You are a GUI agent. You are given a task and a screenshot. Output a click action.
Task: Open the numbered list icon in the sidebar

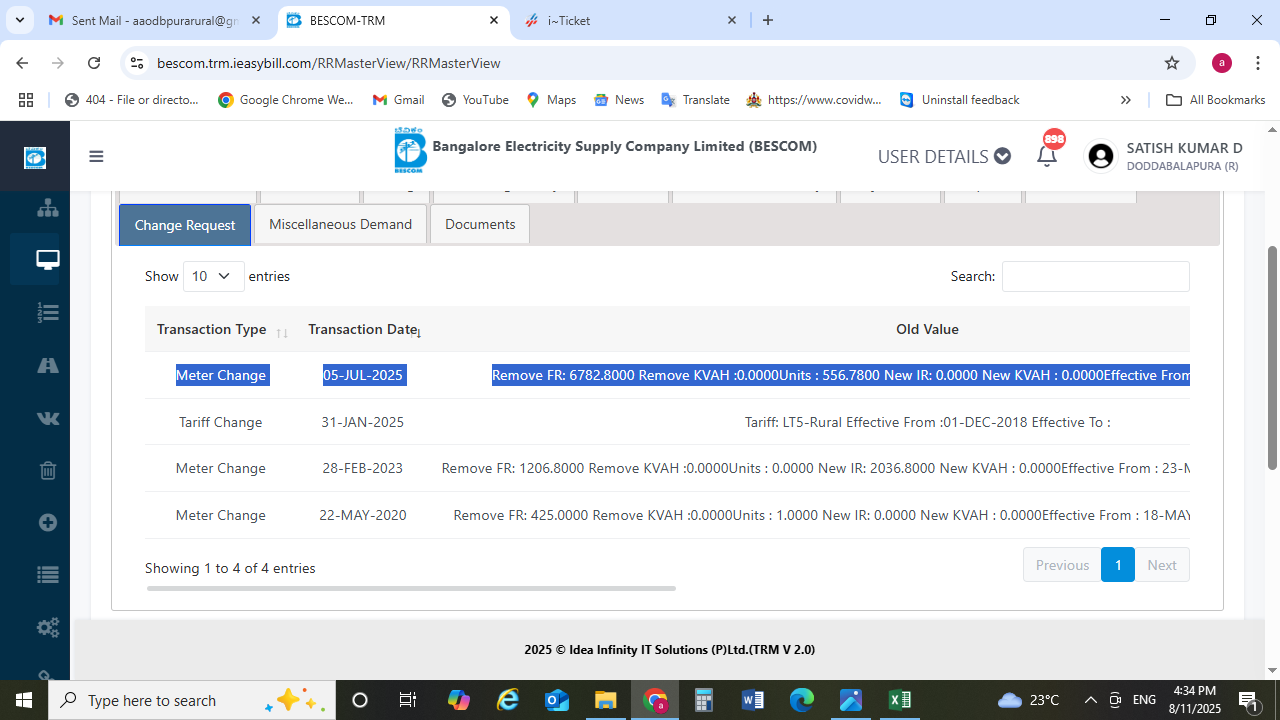pos(48,313)
